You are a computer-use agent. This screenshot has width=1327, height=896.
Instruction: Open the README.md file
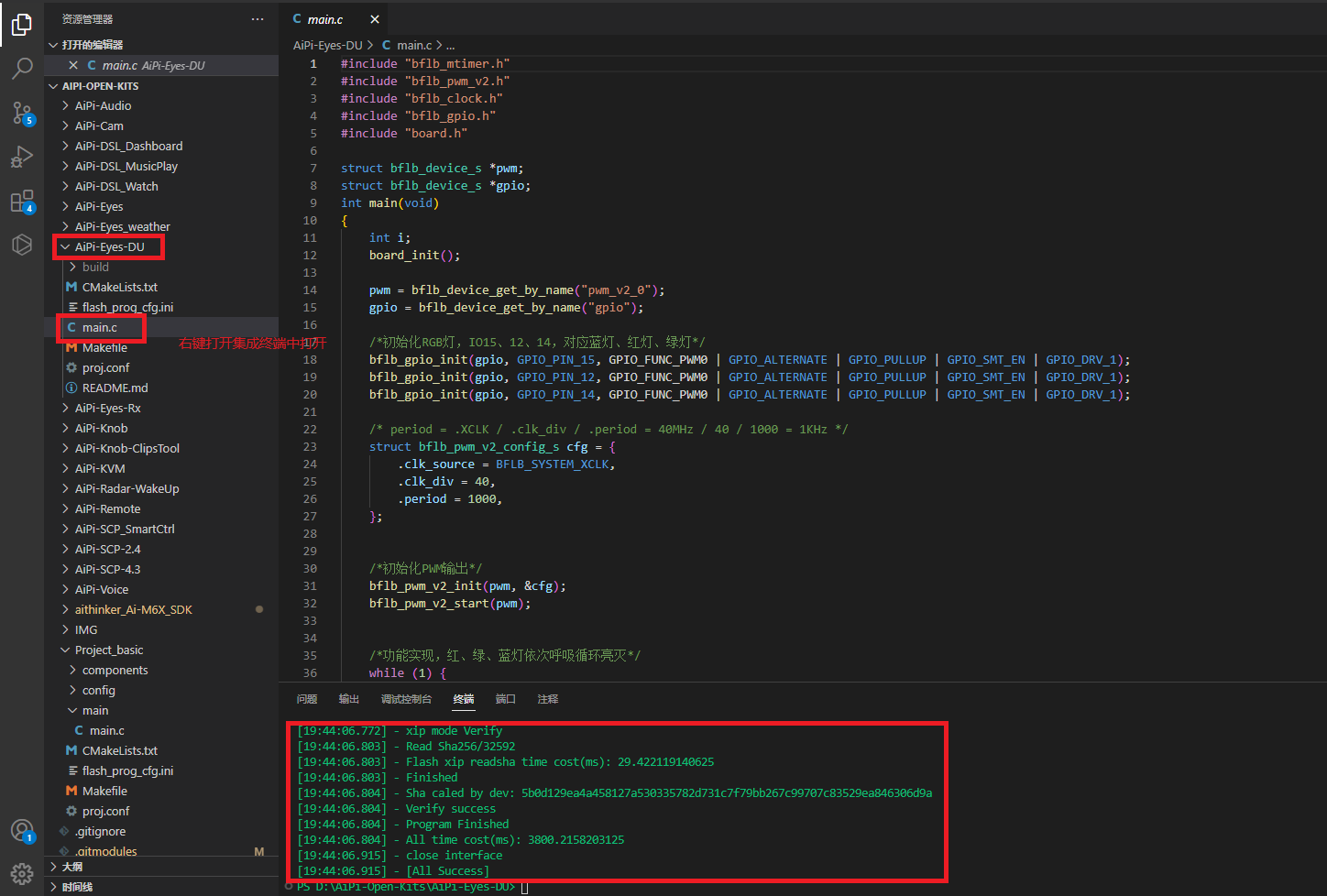(x=161, y=388)
